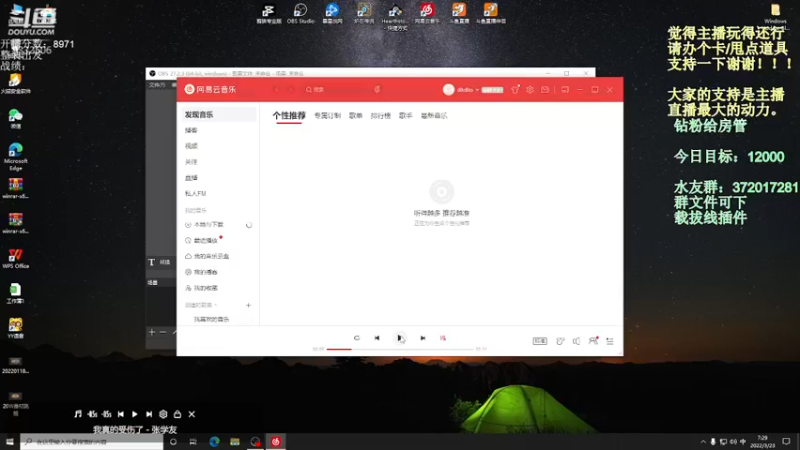
Task: Open the user avatar profile
Action: pyautogui.click(x=448, y=90)
